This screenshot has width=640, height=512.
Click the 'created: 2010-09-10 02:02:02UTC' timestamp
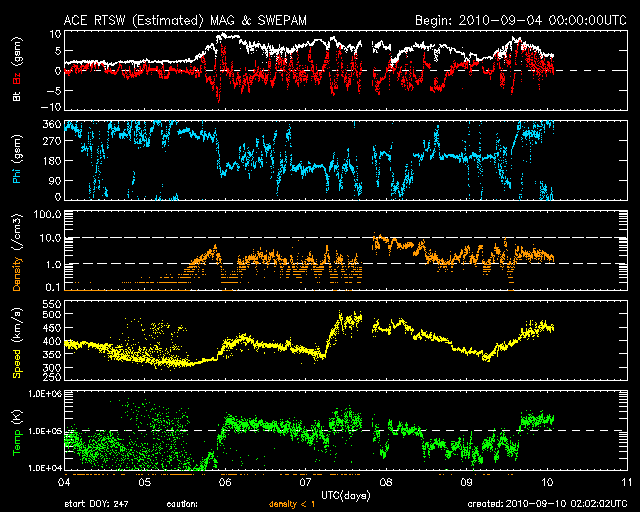(x=547, y=504)
